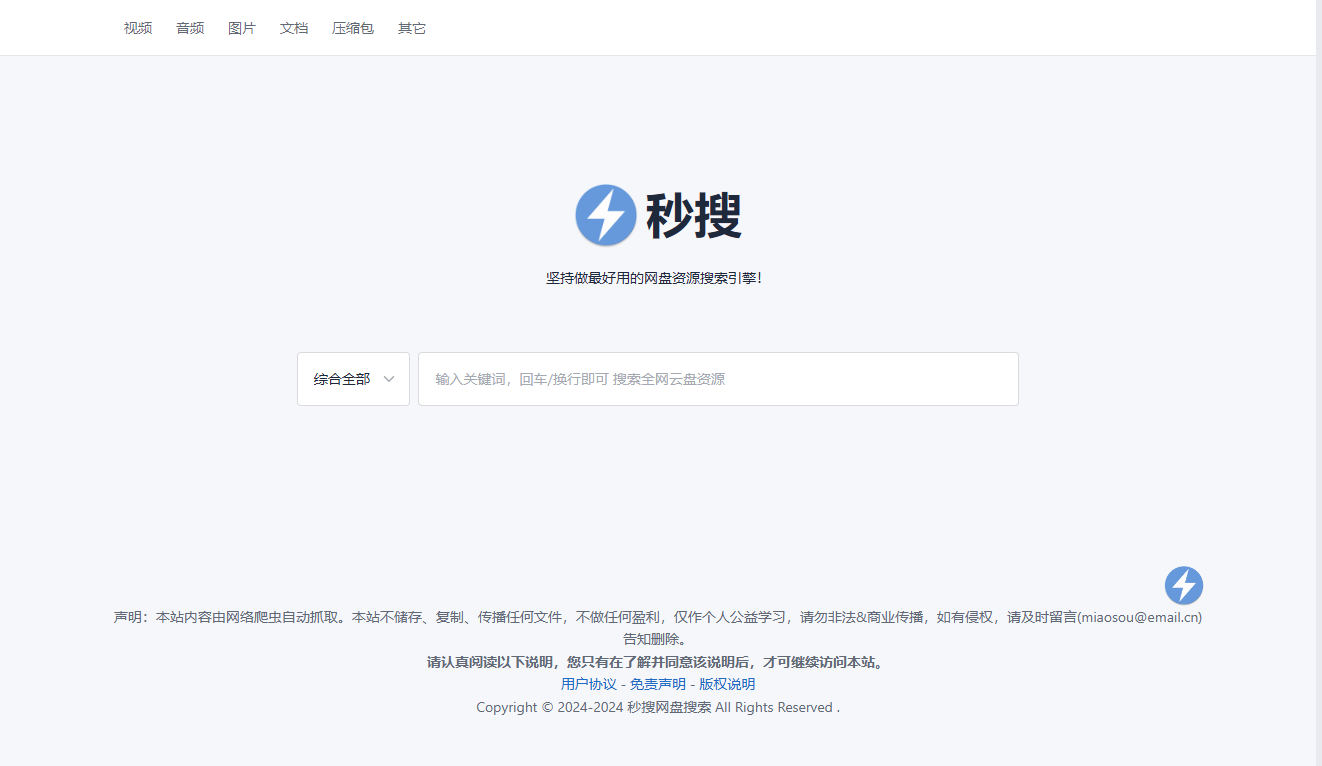
Task: Open the 免责声明 link
Action: [x=658, y=684]
